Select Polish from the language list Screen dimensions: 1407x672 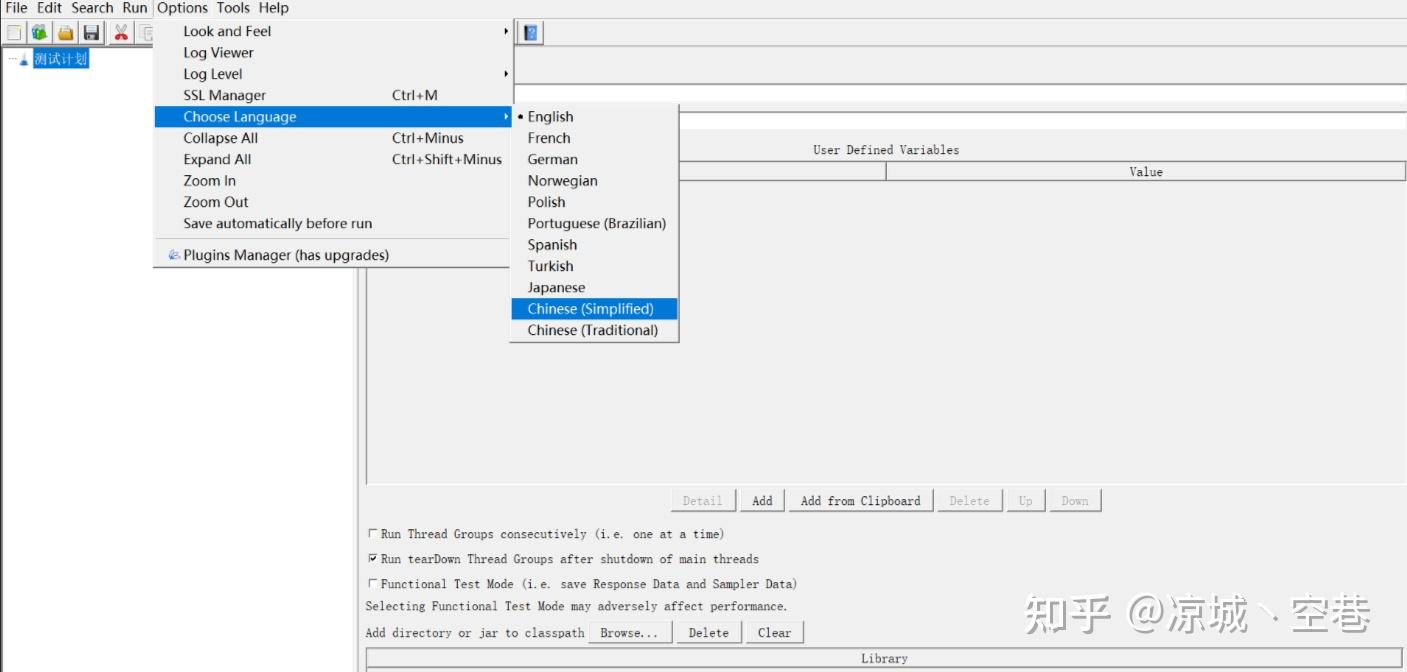[x=594, y=202]
